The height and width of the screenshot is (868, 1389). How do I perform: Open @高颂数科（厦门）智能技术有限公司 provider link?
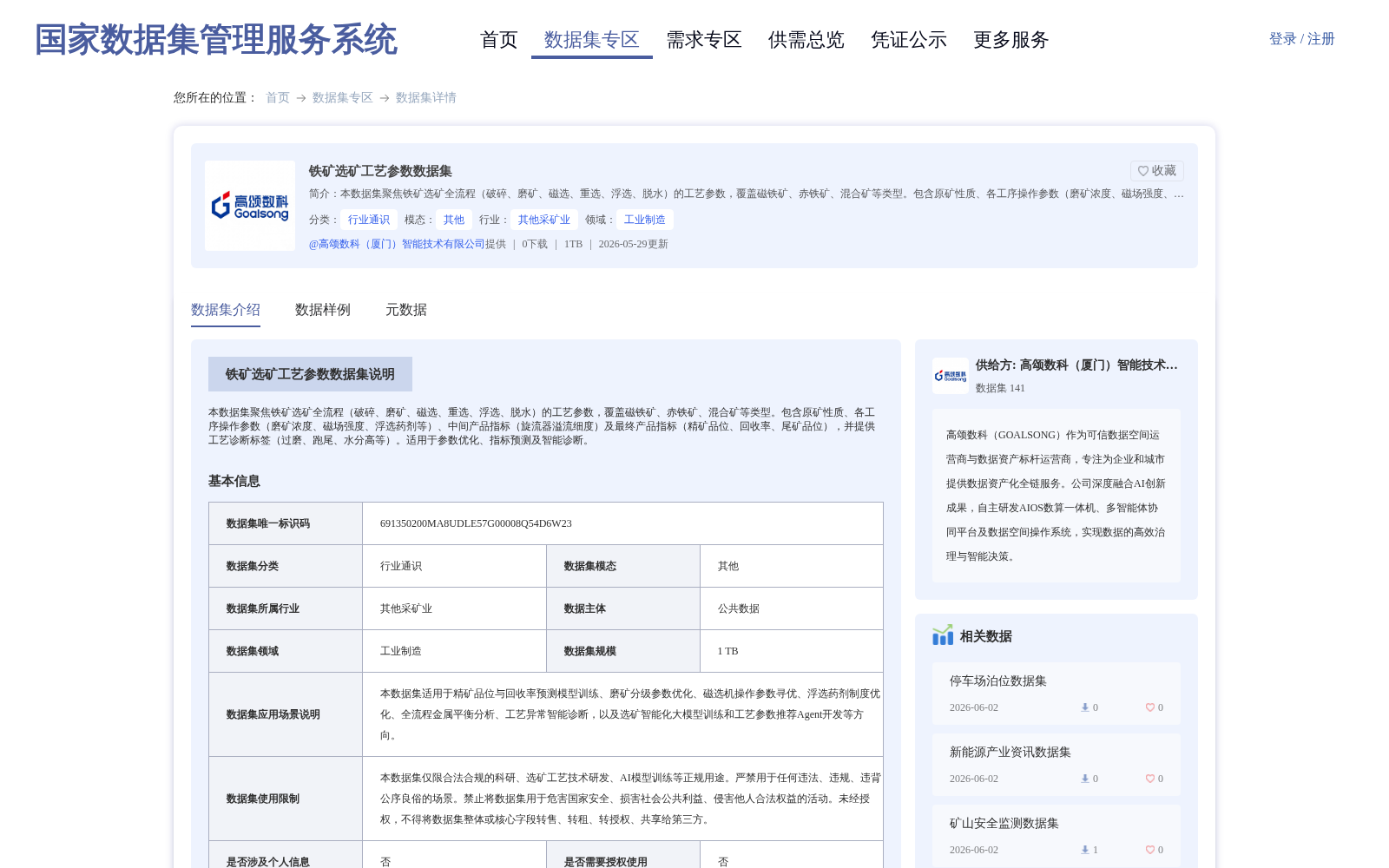397,244
